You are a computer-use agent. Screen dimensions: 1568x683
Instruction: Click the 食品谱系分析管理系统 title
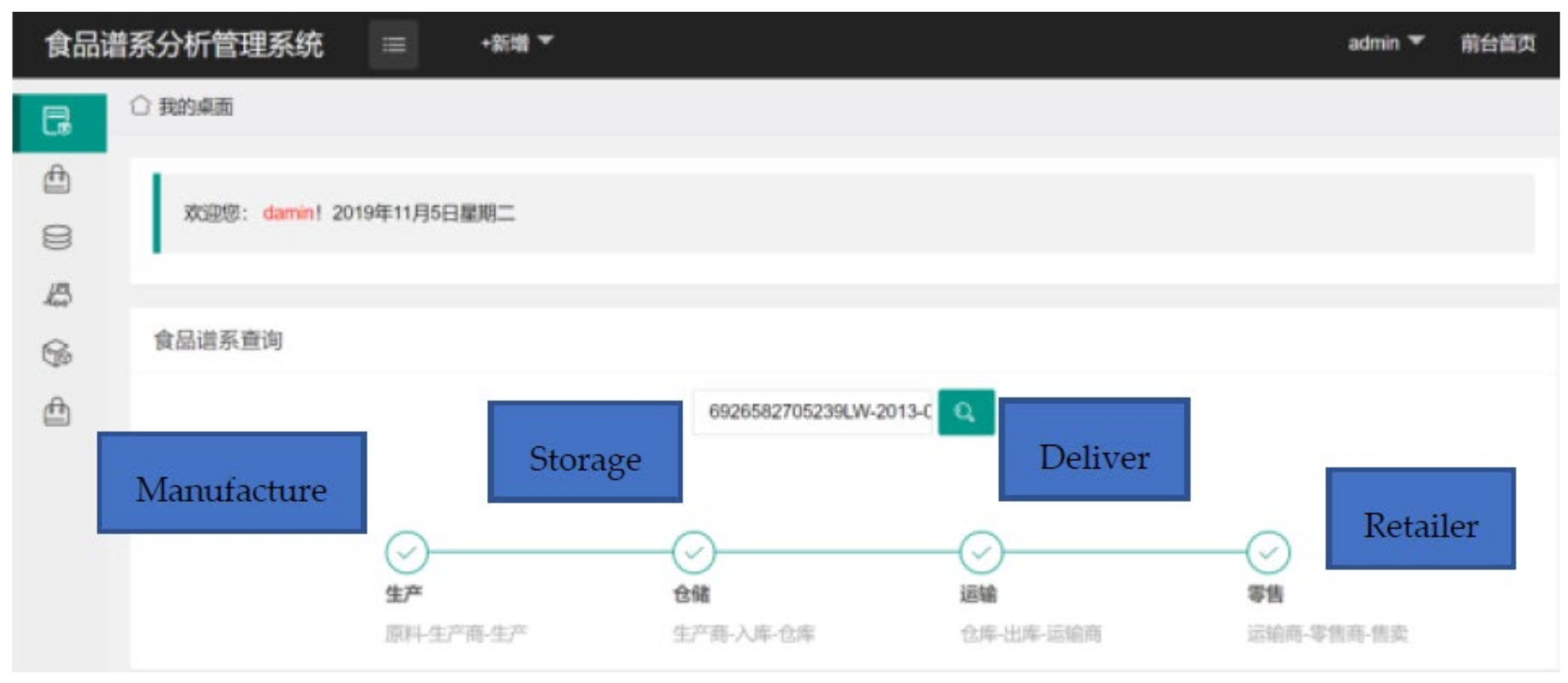coord(184,44)
